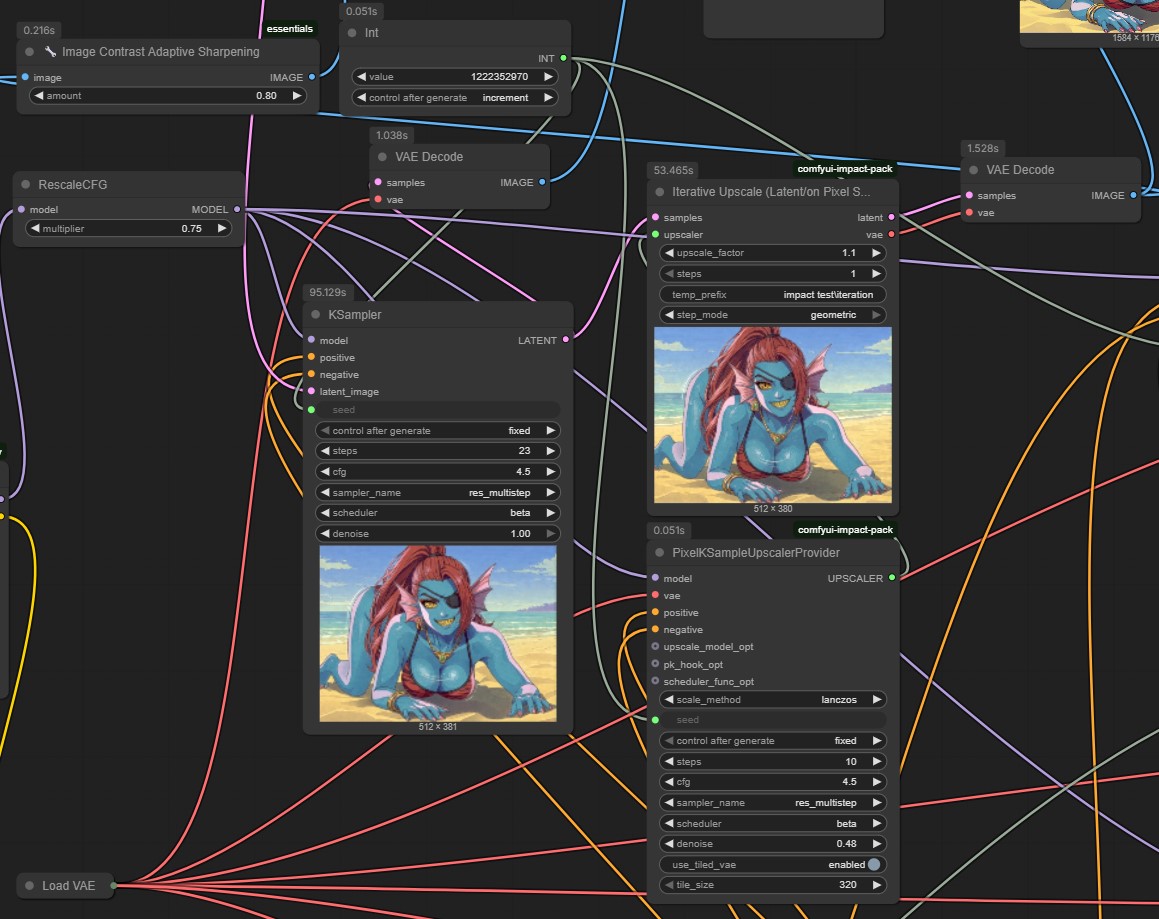Open the step_mode geometric dropdown
Screen dimensions: 1159x919
[773, 315]
